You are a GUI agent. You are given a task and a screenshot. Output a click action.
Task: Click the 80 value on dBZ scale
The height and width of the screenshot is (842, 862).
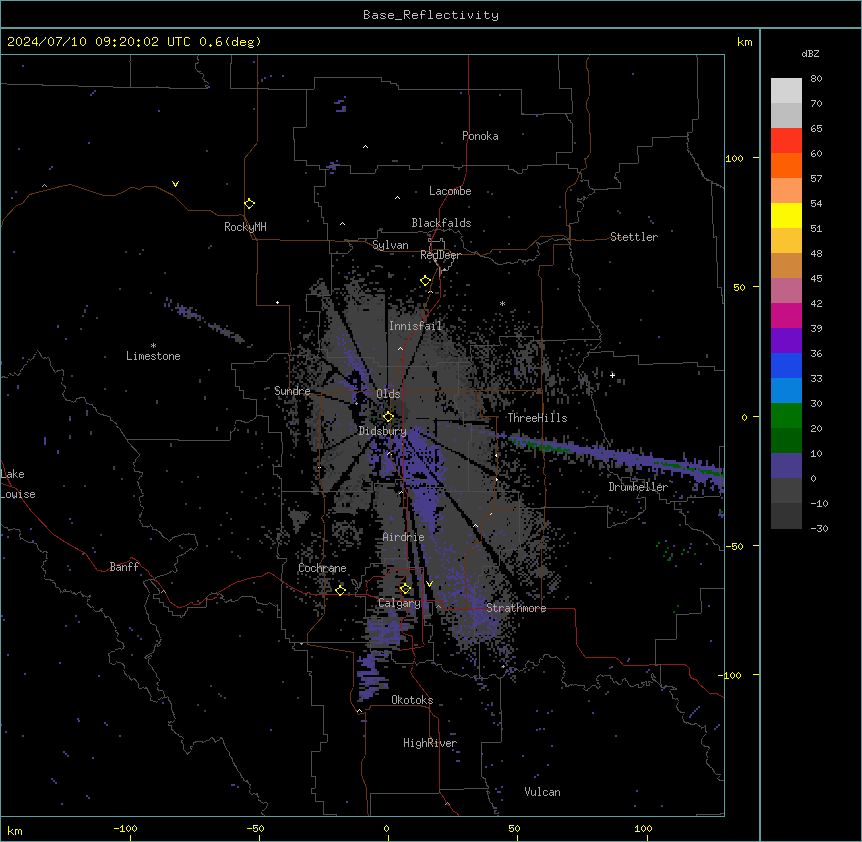(x=816, y=79)
